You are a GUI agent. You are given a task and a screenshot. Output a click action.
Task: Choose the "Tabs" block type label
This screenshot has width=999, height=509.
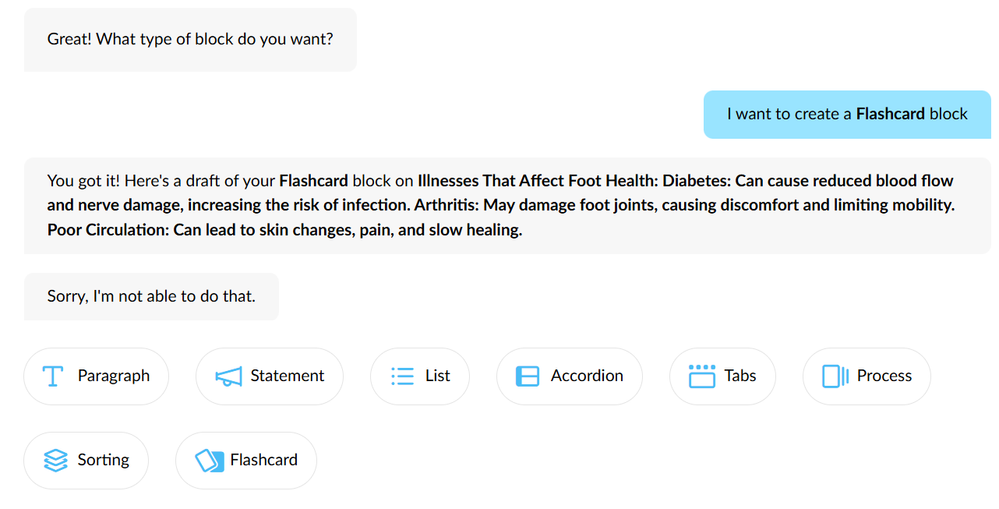pyautogui.click(x=740, y=376)
